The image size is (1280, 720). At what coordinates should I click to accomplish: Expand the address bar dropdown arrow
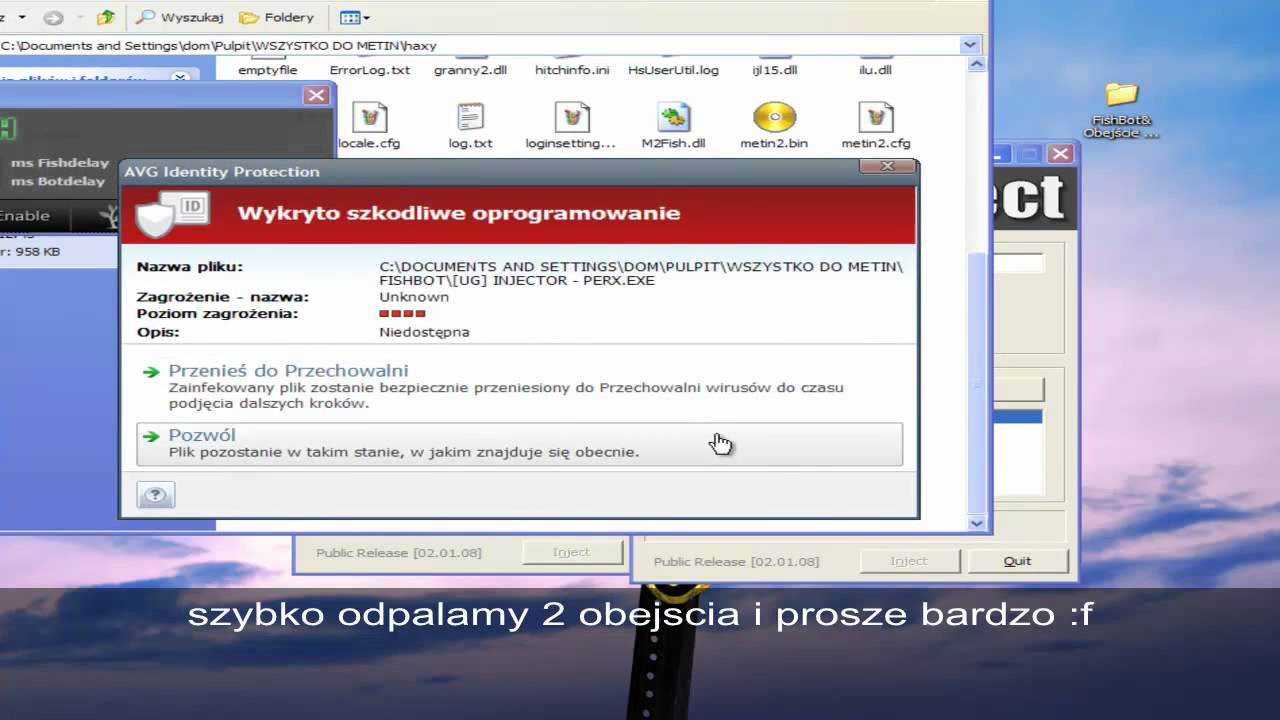pos(970,45)
